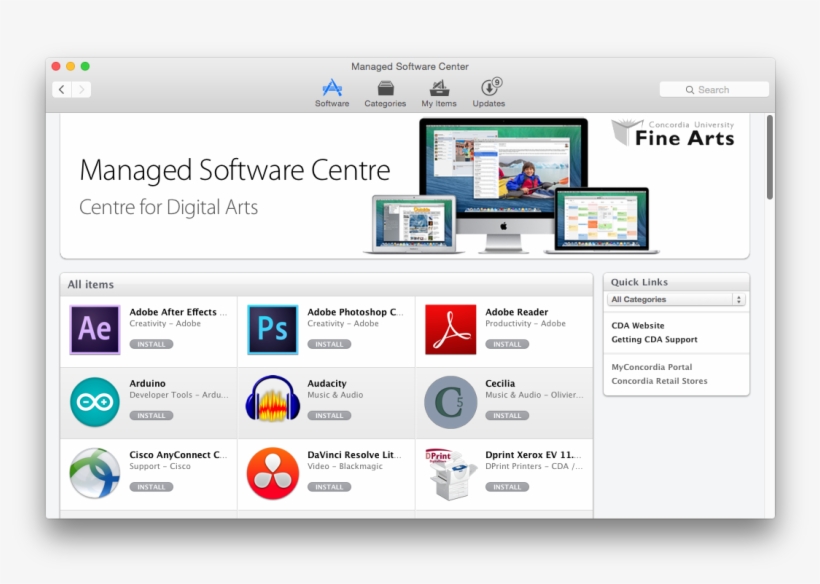Open the Adobe Reader app icon
Image resolution: width=820 pixels, height=584 pixels.
click(450, 330)
